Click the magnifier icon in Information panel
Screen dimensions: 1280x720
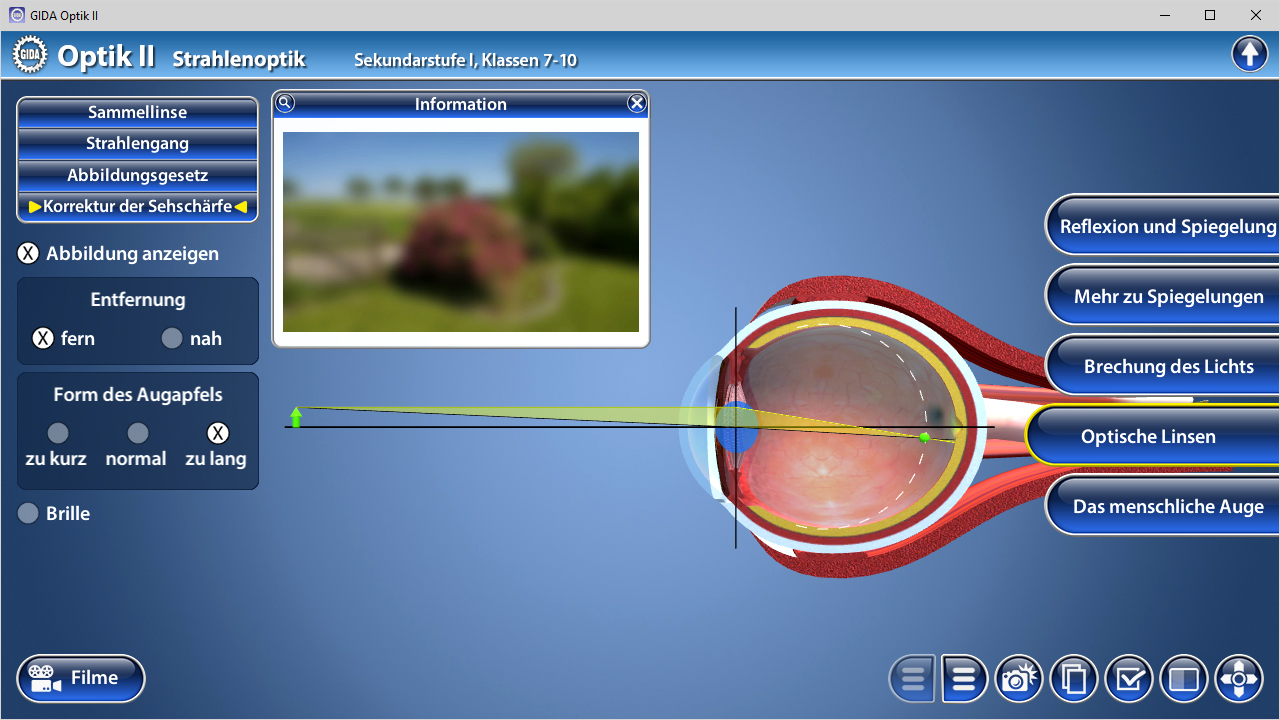coord(285,103)
